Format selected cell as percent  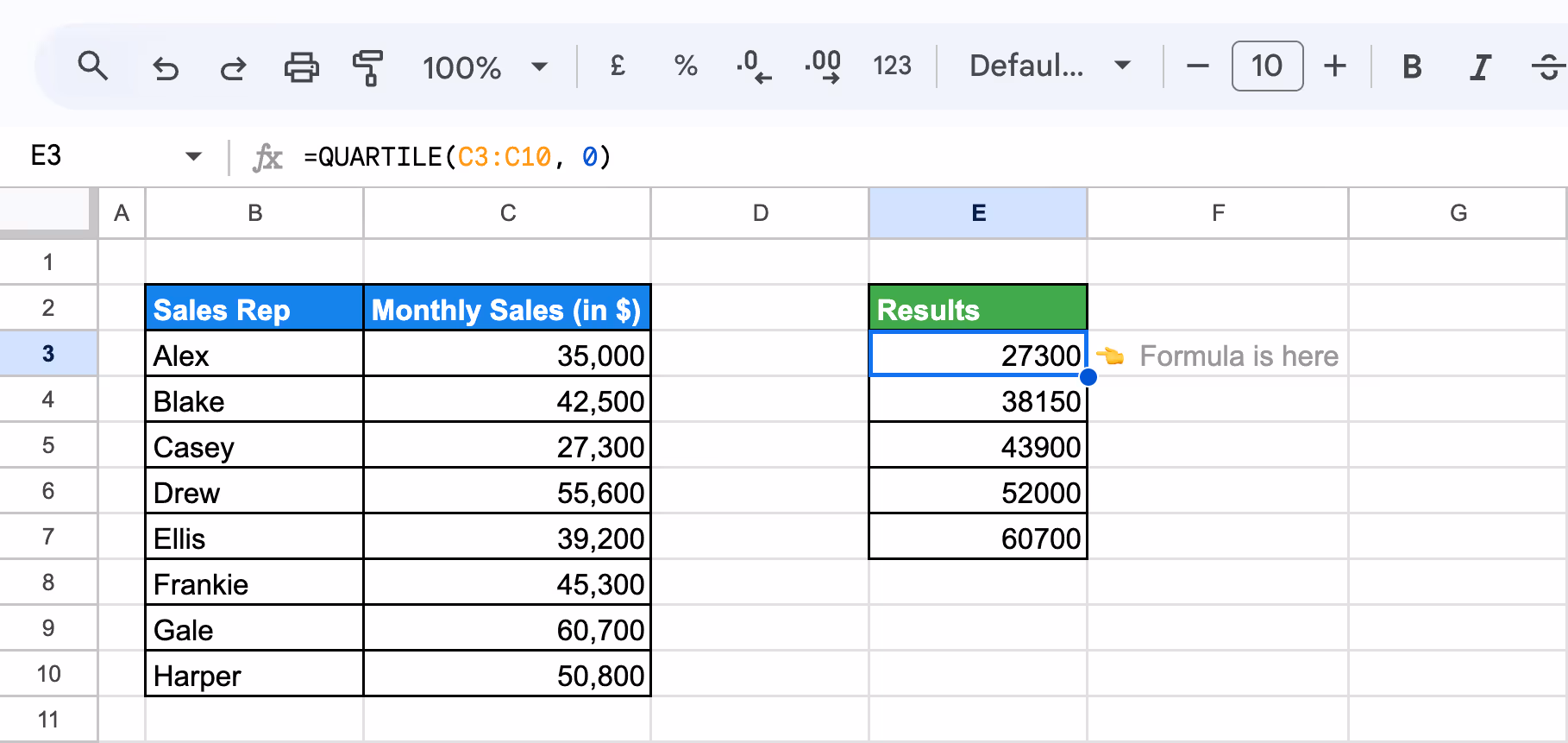pos(686,66)
